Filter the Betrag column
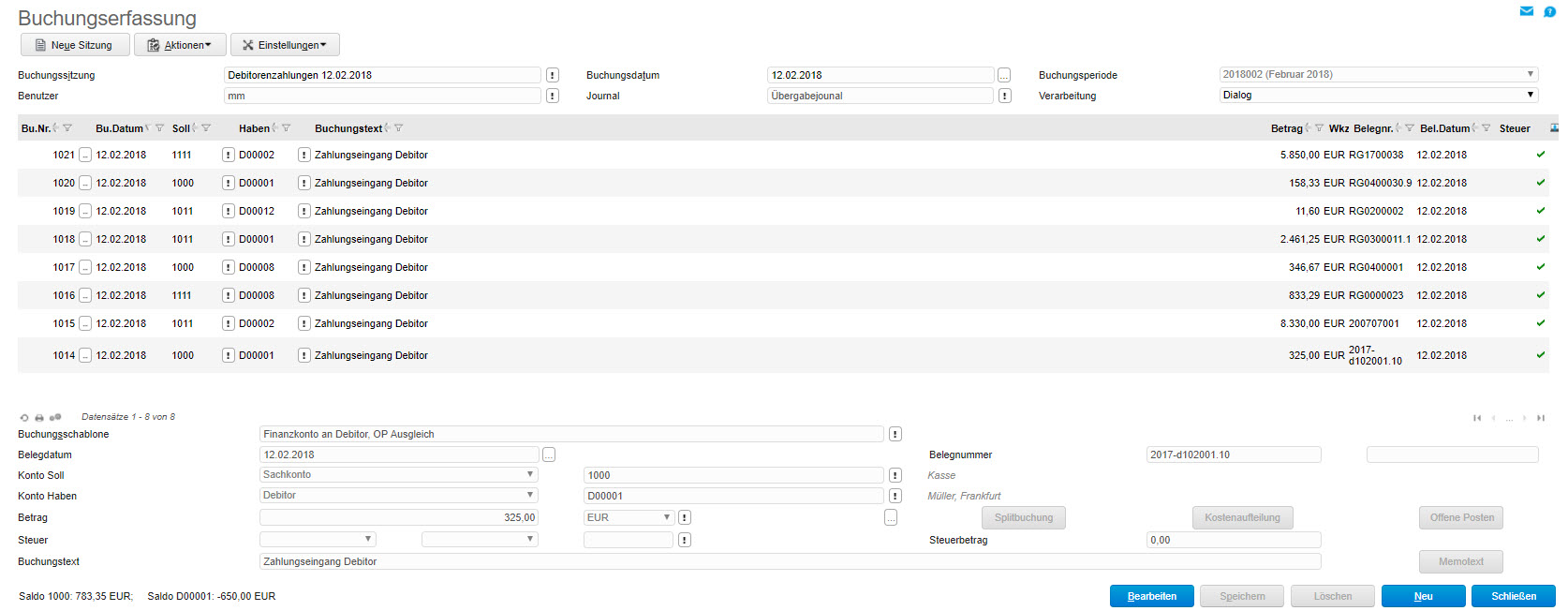This screenshot has height=611, width=1568. (x=1319, y=128)
